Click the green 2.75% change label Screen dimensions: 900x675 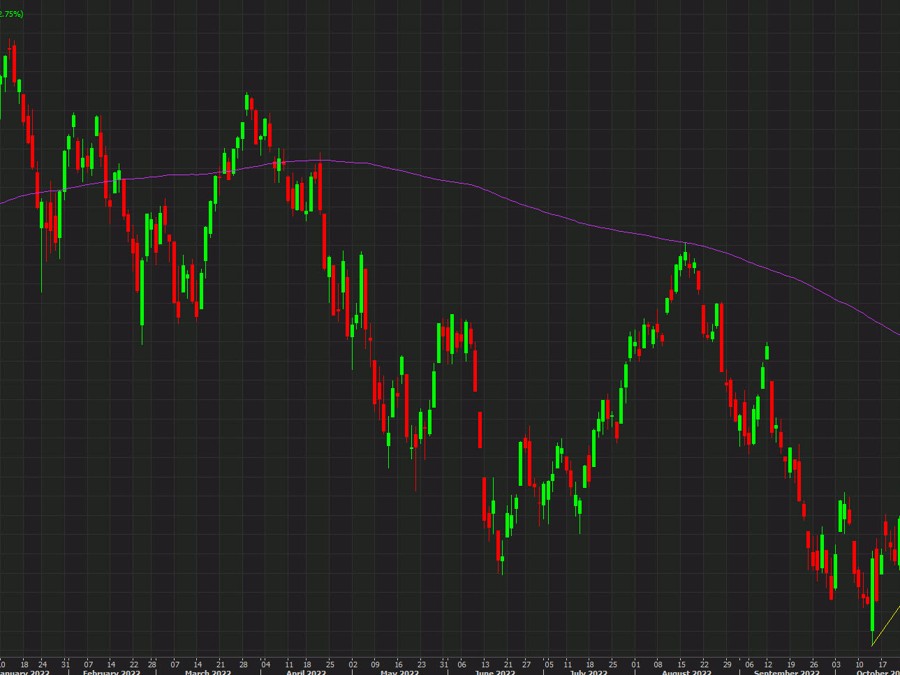12,14
